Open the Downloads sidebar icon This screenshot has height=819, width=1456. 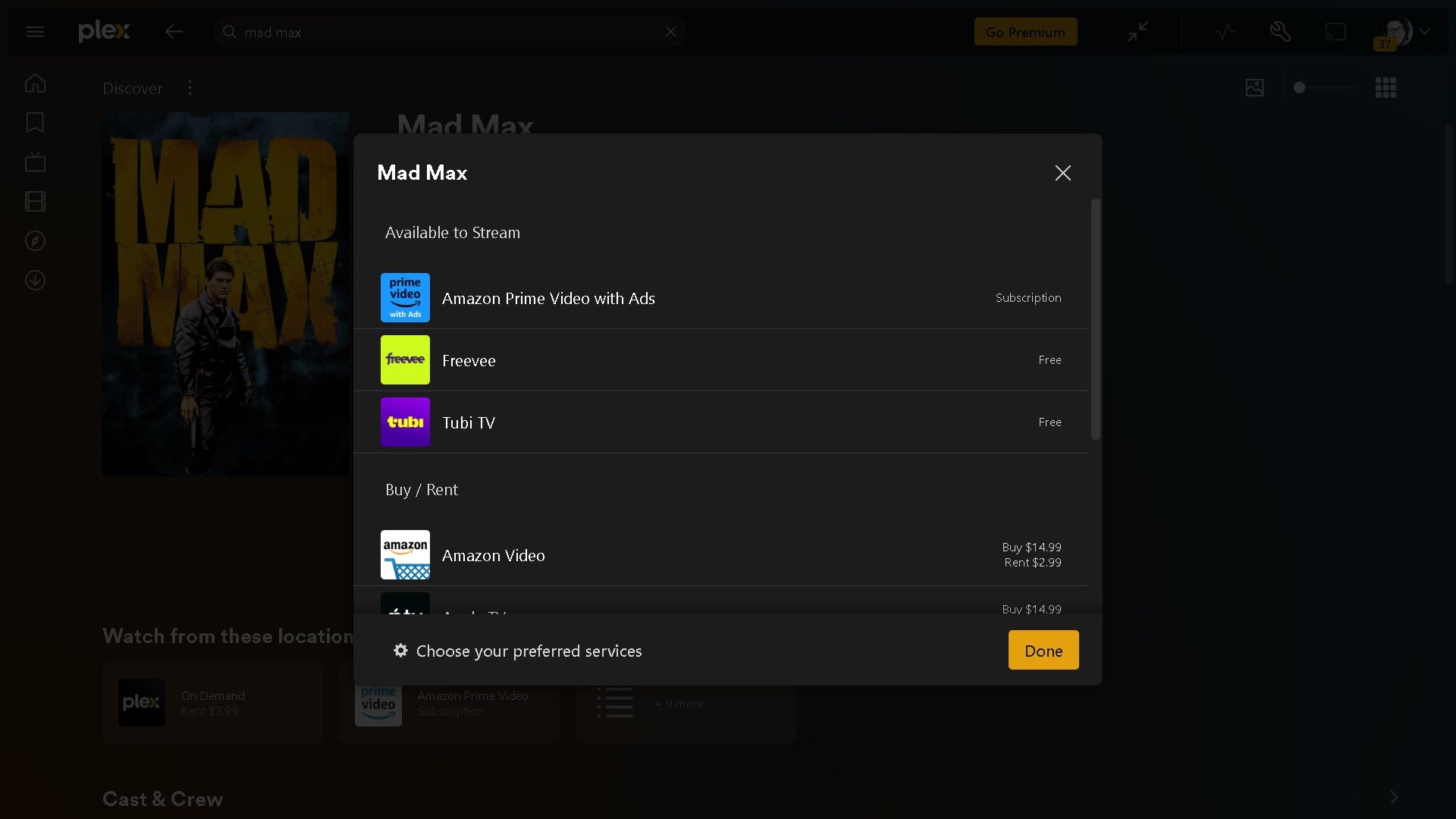click(35, 280)
